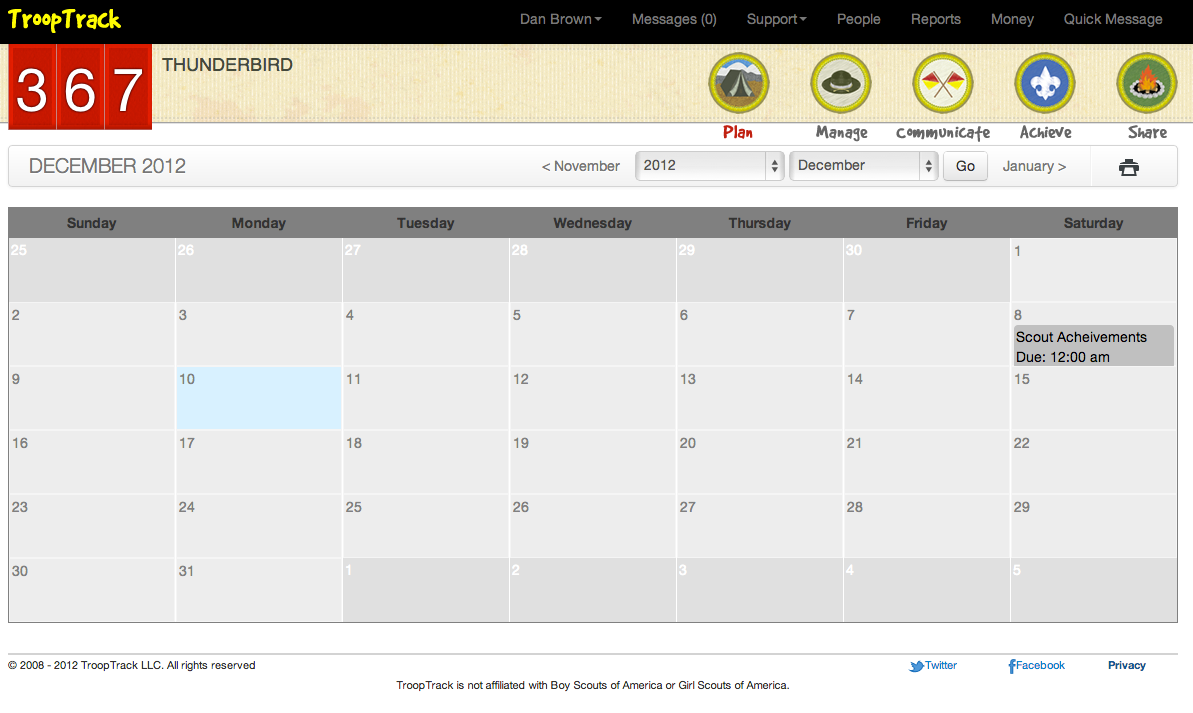
Task: Select December 30 on the calendar
Action: coord(92,590)
